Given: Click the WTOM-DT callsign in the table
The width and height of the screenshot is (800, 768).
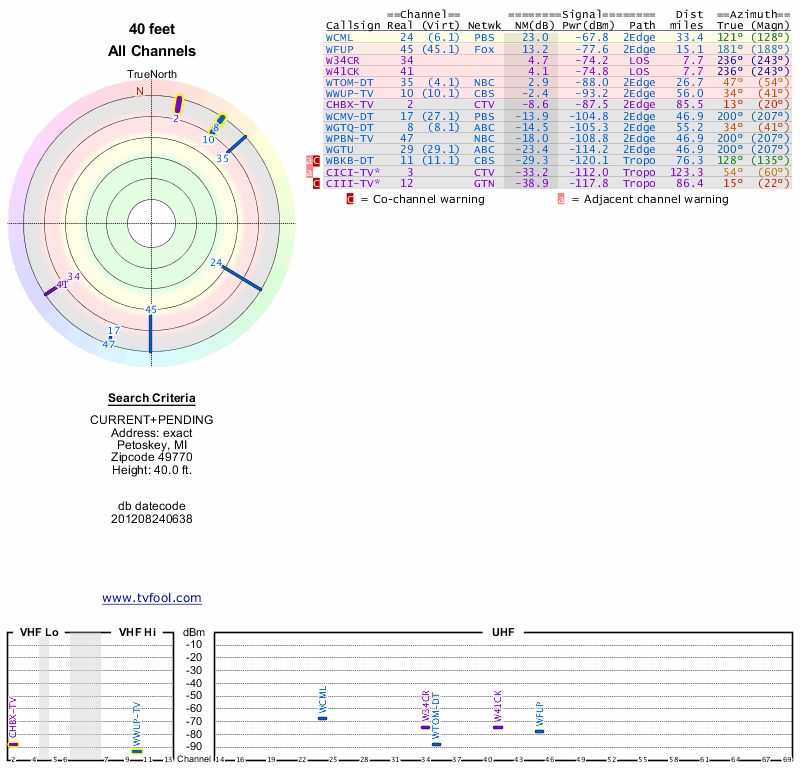Looking at the screenshot, I should click(x=349, y=83).
